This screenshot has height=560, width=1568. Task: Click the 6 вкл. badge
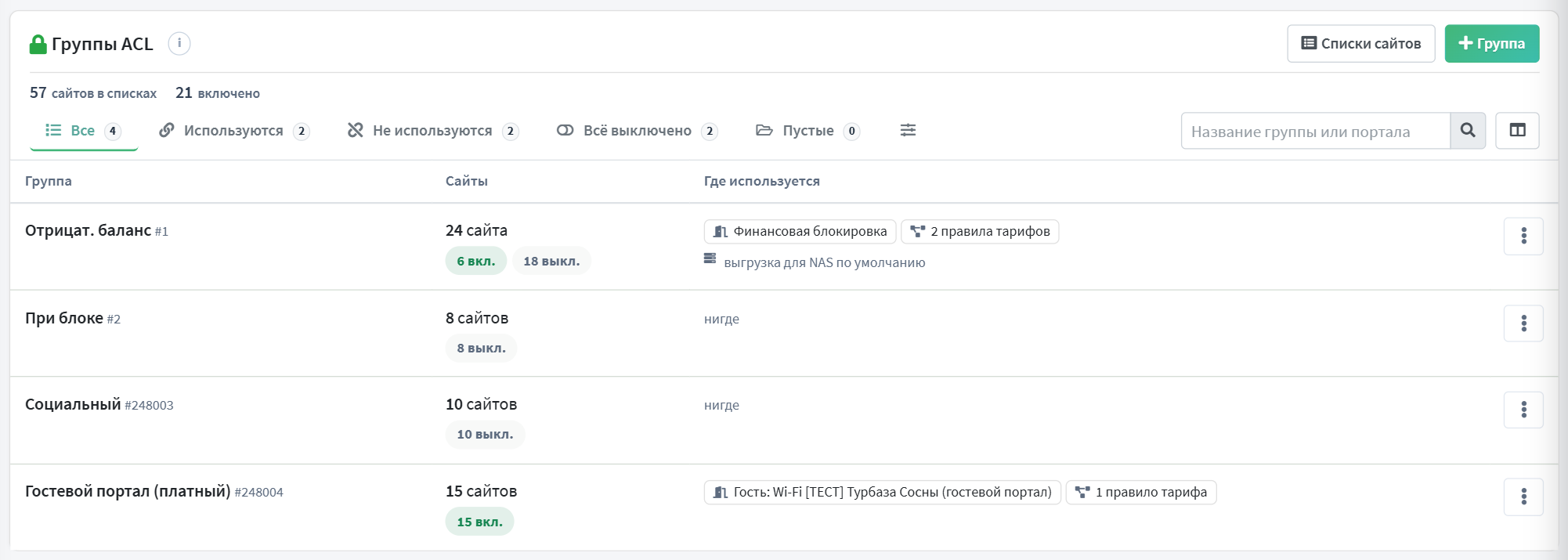pos(476,261)
